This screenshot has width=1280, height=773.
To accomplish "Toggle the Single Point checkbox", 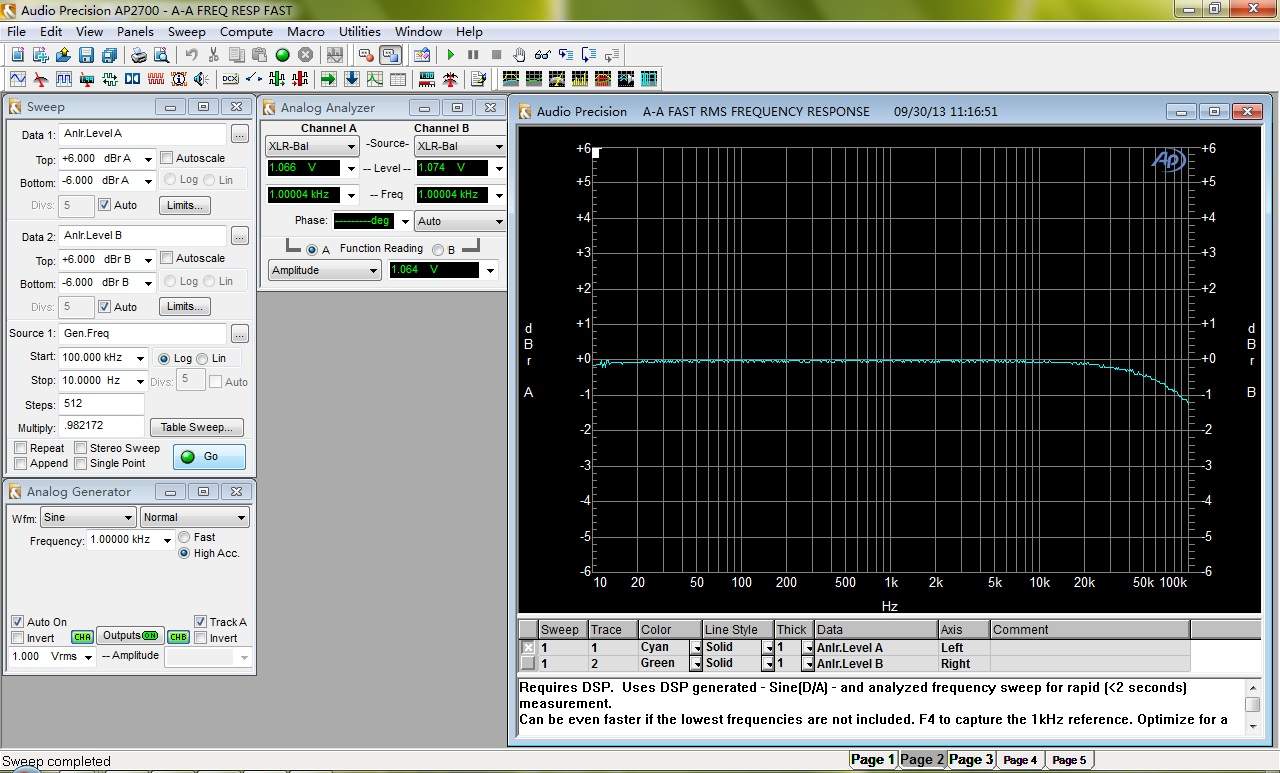I will tap(80, 463).
